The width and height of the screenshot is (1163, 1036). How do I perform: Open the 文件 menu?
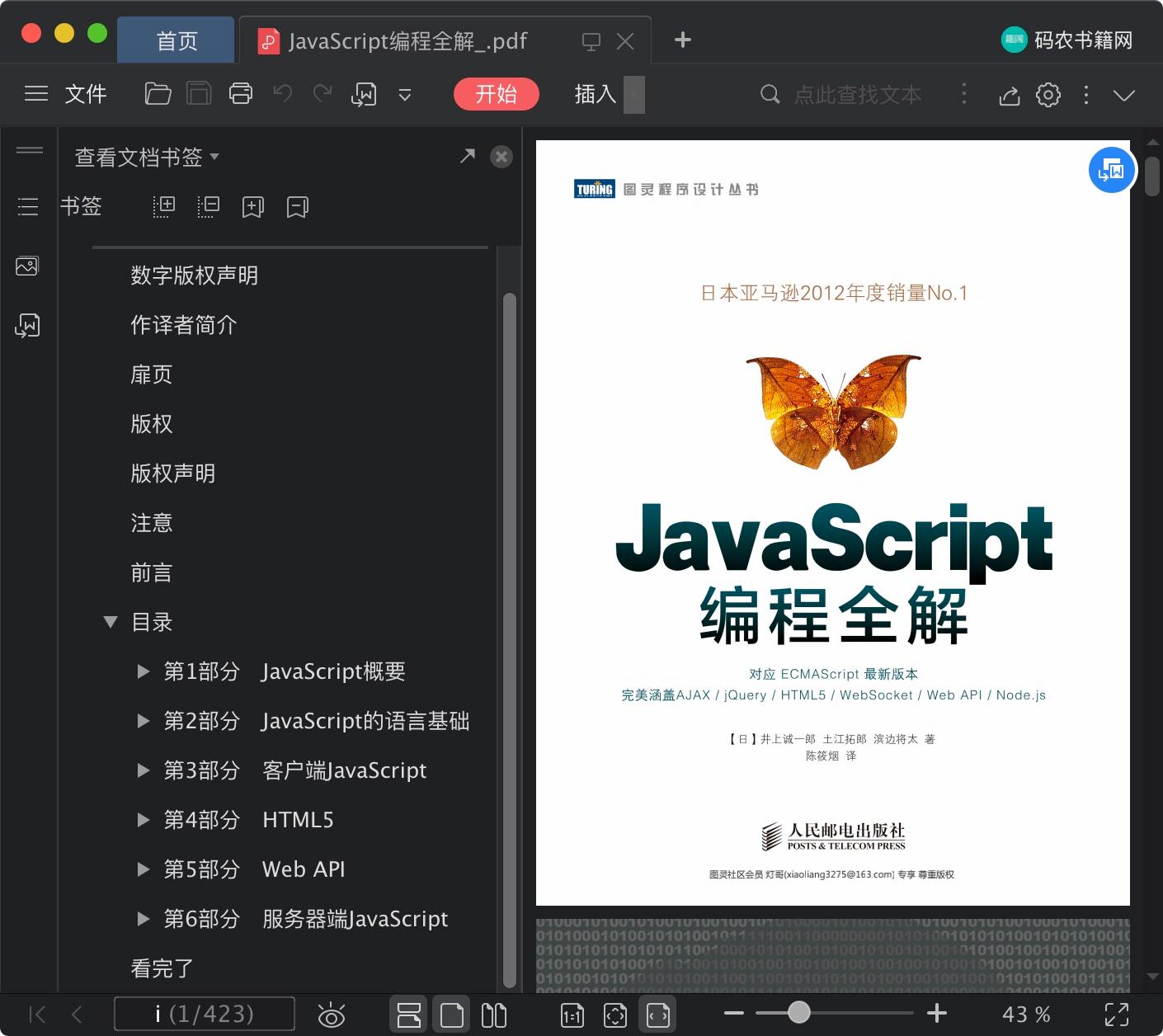click(86, 94)
